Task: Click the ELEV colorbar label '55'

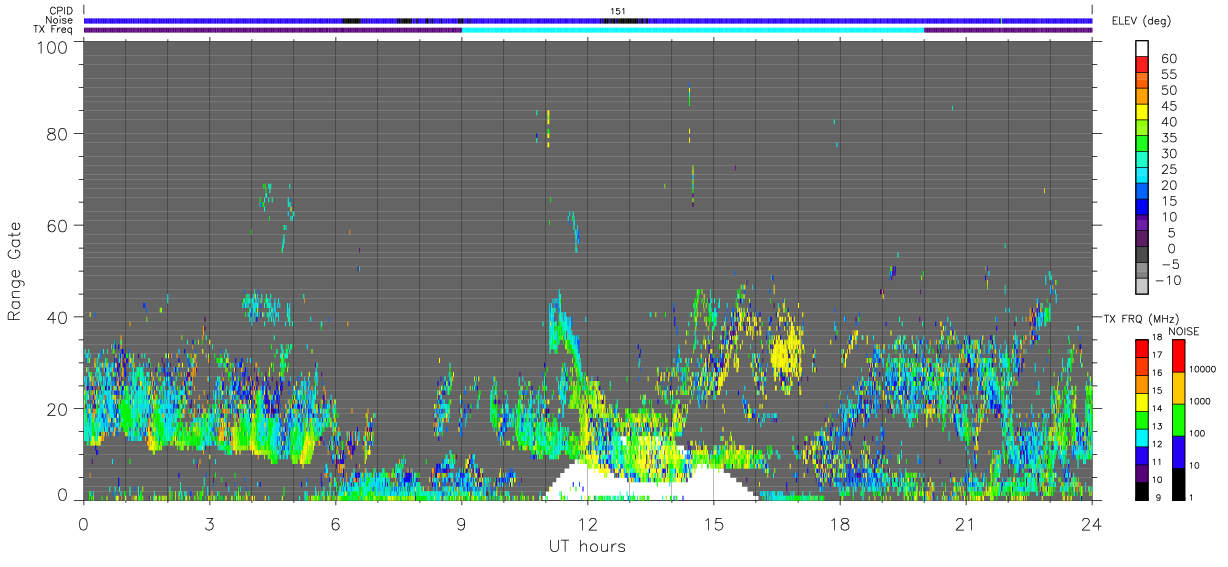Action: click(1168, 75)
